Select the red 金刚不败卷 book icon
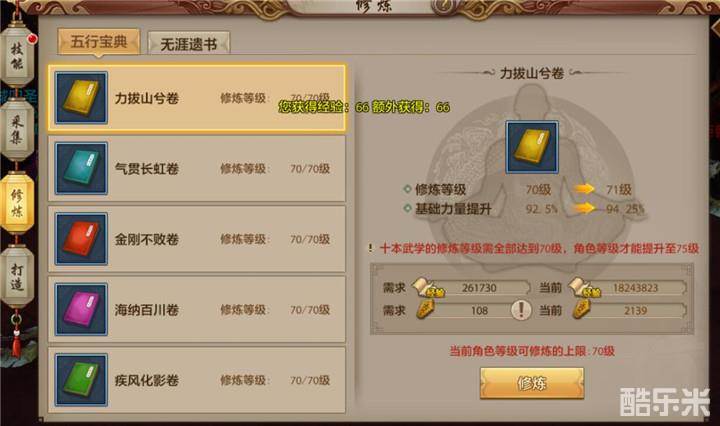720x426 pixels. click(81, 239)
